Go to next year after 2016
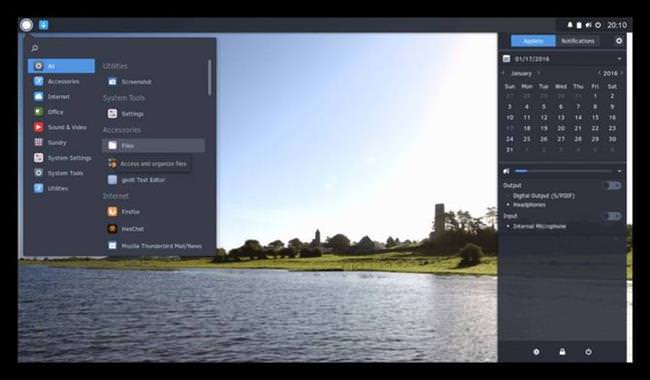 pyautogui.click(x=621, y=73)
